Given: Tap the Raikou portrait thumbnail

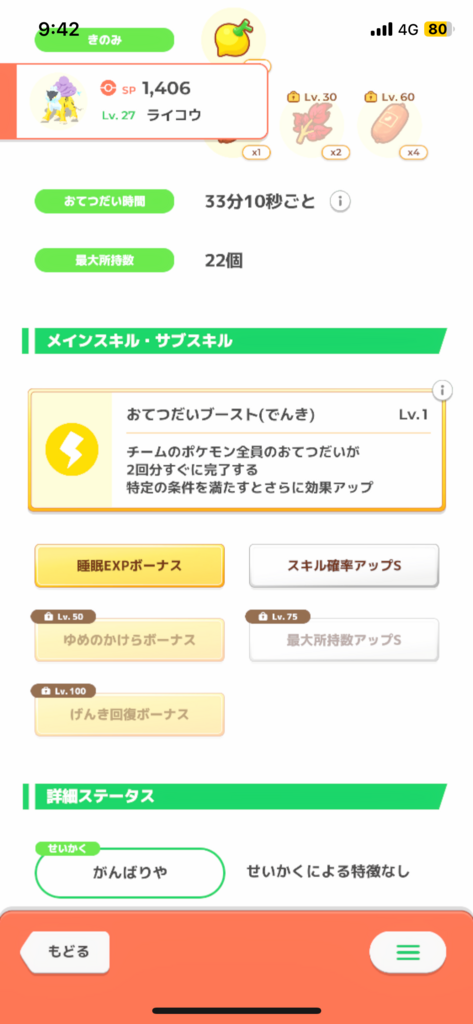Looking at the screenshot, I should click(59, 101).
